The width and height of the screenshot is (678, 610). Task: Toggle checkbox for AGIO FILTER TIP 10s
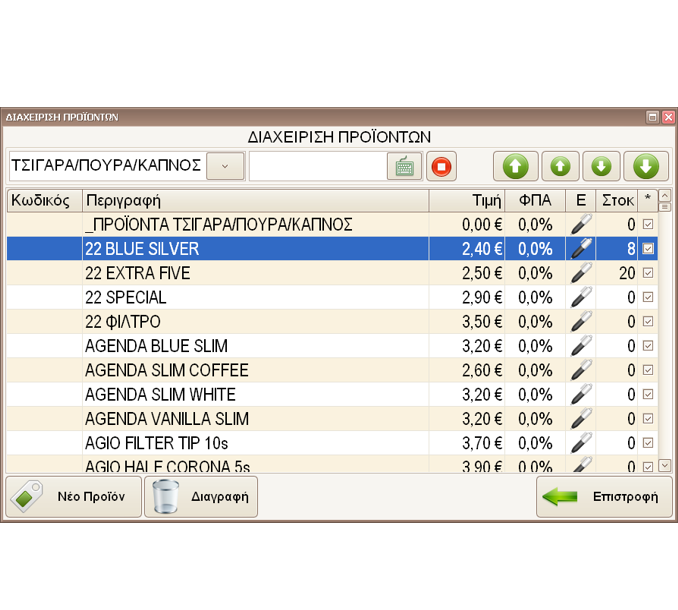(648, 442)
